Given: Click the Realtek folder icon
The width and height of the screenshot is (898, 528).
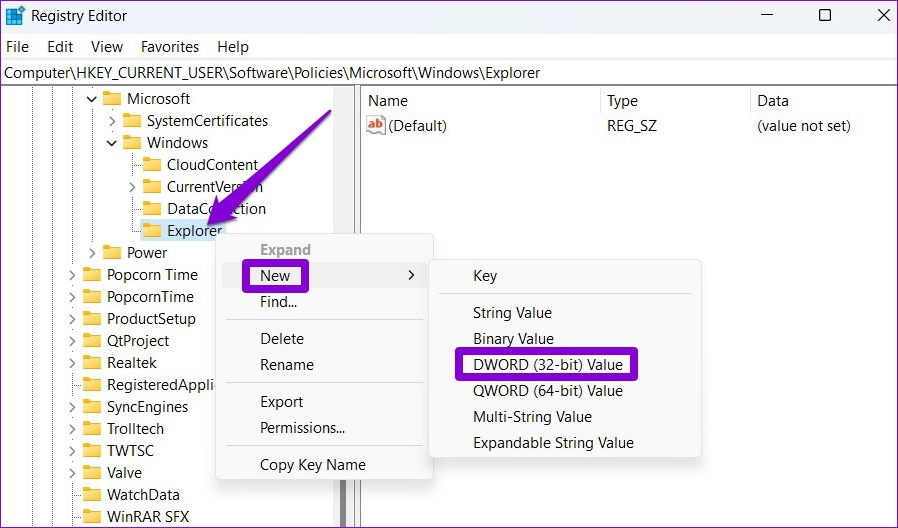Looking at the screenshot, I should 92,362.
